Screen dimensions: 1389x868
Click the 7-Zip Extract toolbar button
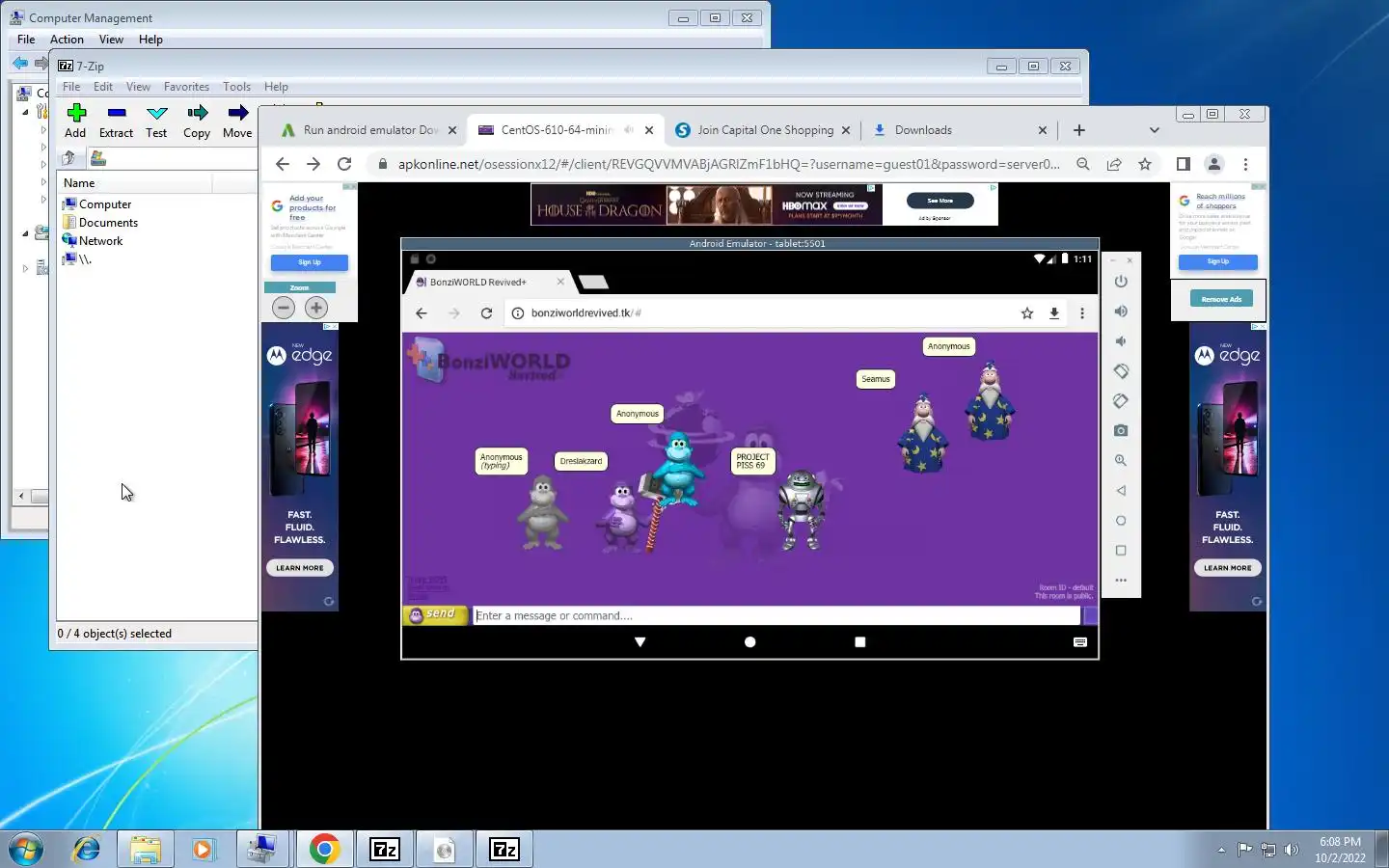[116, 122]
